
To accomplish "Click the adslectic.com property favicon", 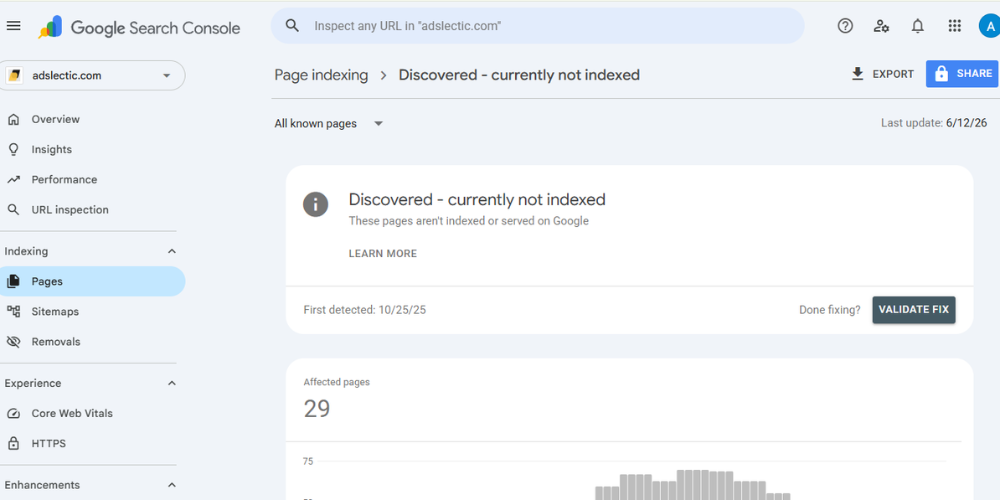I will (x=14, y=75).
